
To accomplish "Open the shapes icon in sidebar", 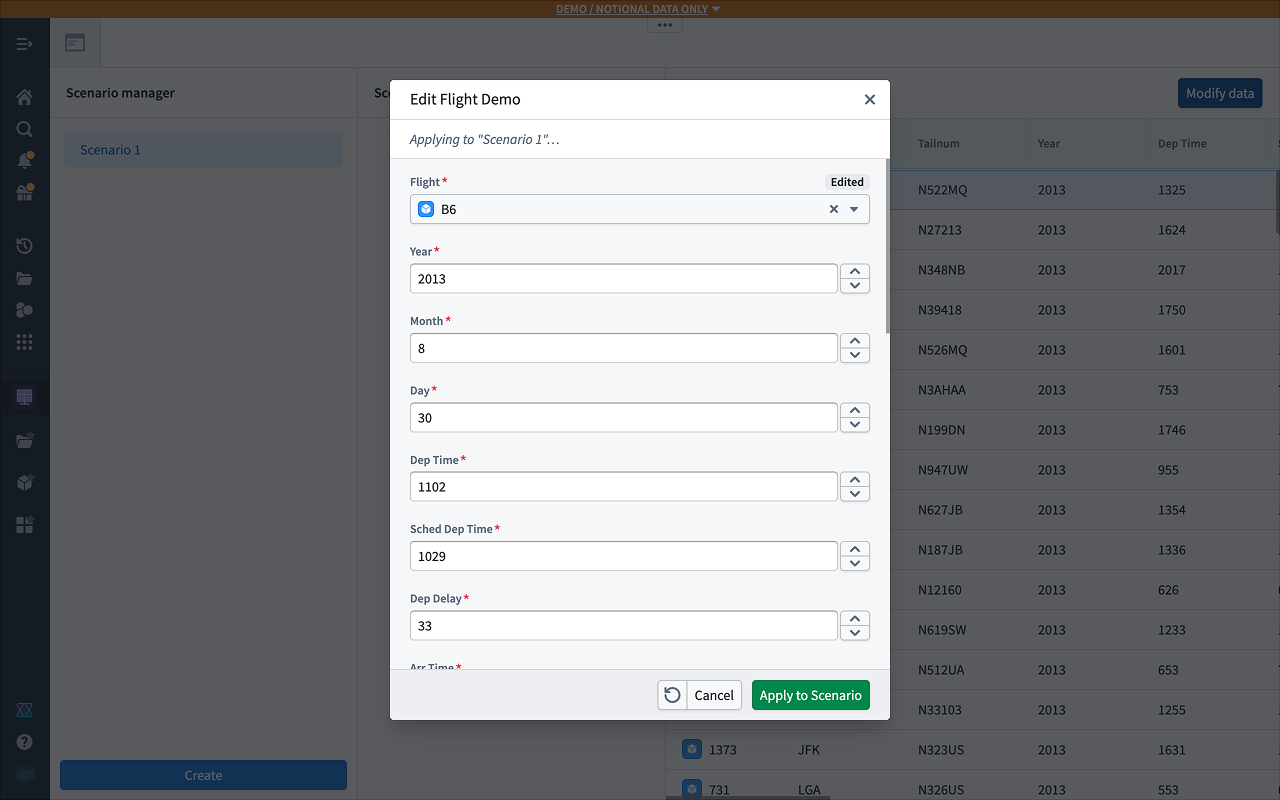I will 24,310.
